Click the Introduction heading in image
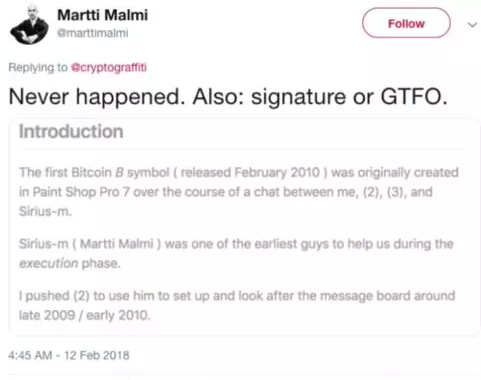 (x=71, y=131)
